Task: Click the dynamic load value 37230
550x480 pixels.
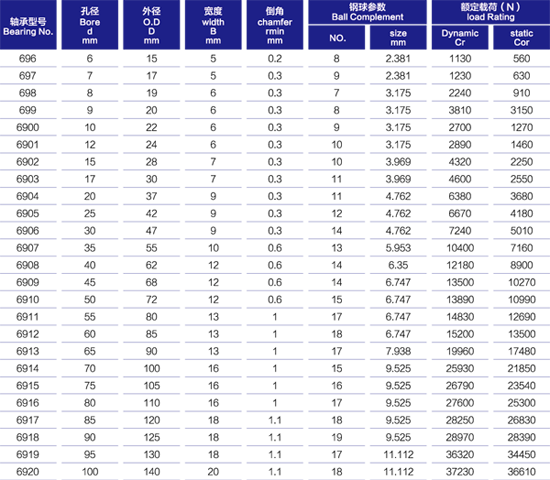Action: tap(460, 472)
